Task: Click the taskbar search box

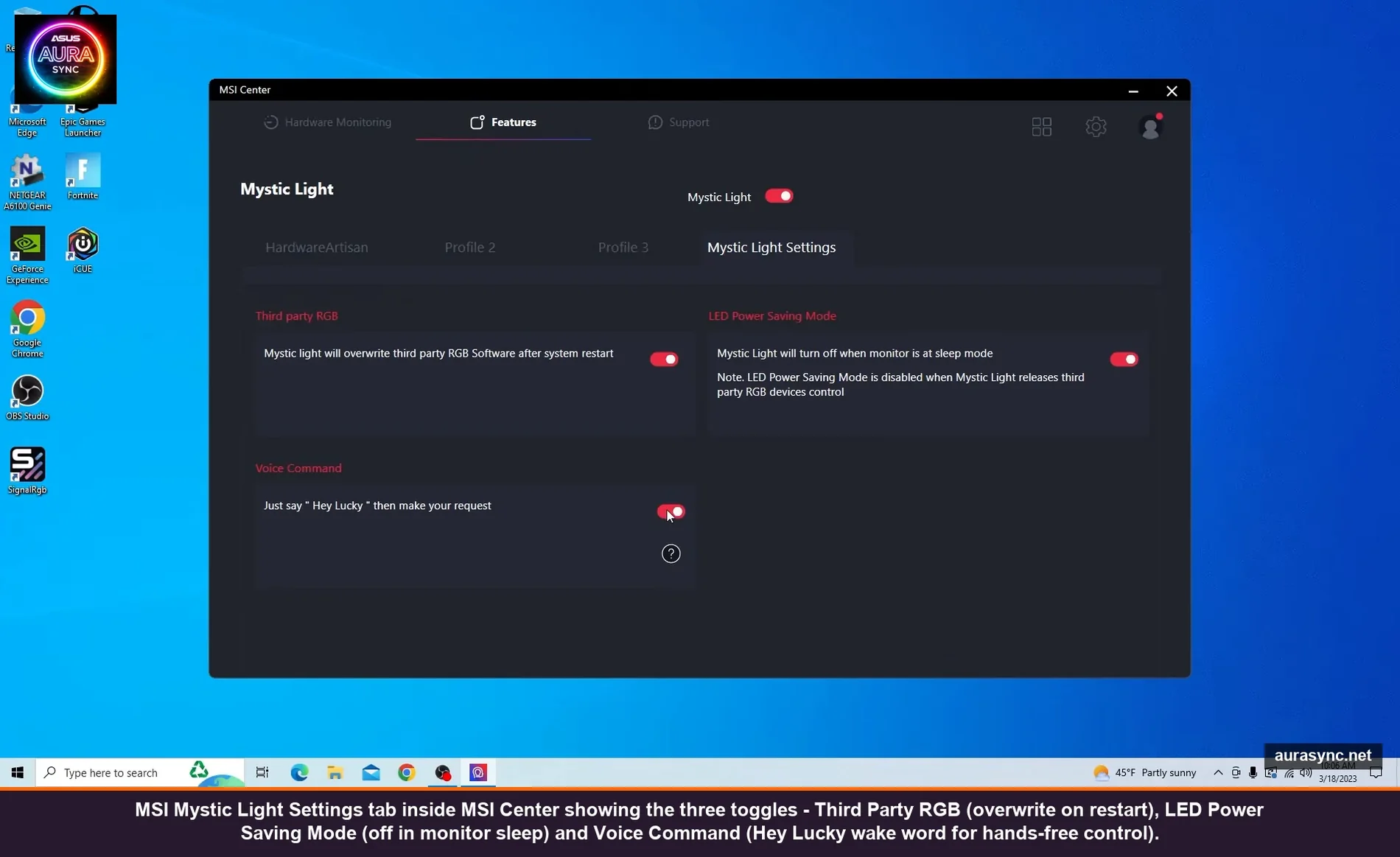Action: click(111, 772)
